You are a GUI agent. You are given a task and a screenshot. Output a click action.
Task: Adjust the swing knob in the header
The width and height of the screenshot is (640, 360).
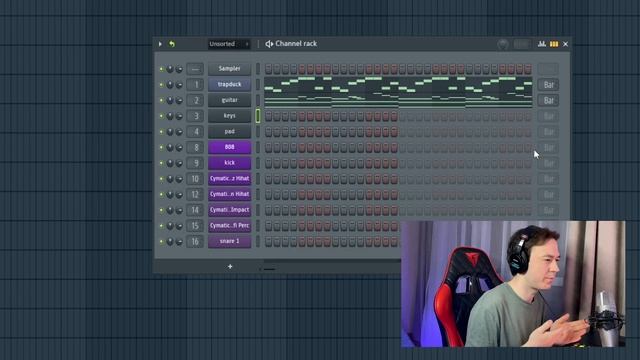point(502,44)
